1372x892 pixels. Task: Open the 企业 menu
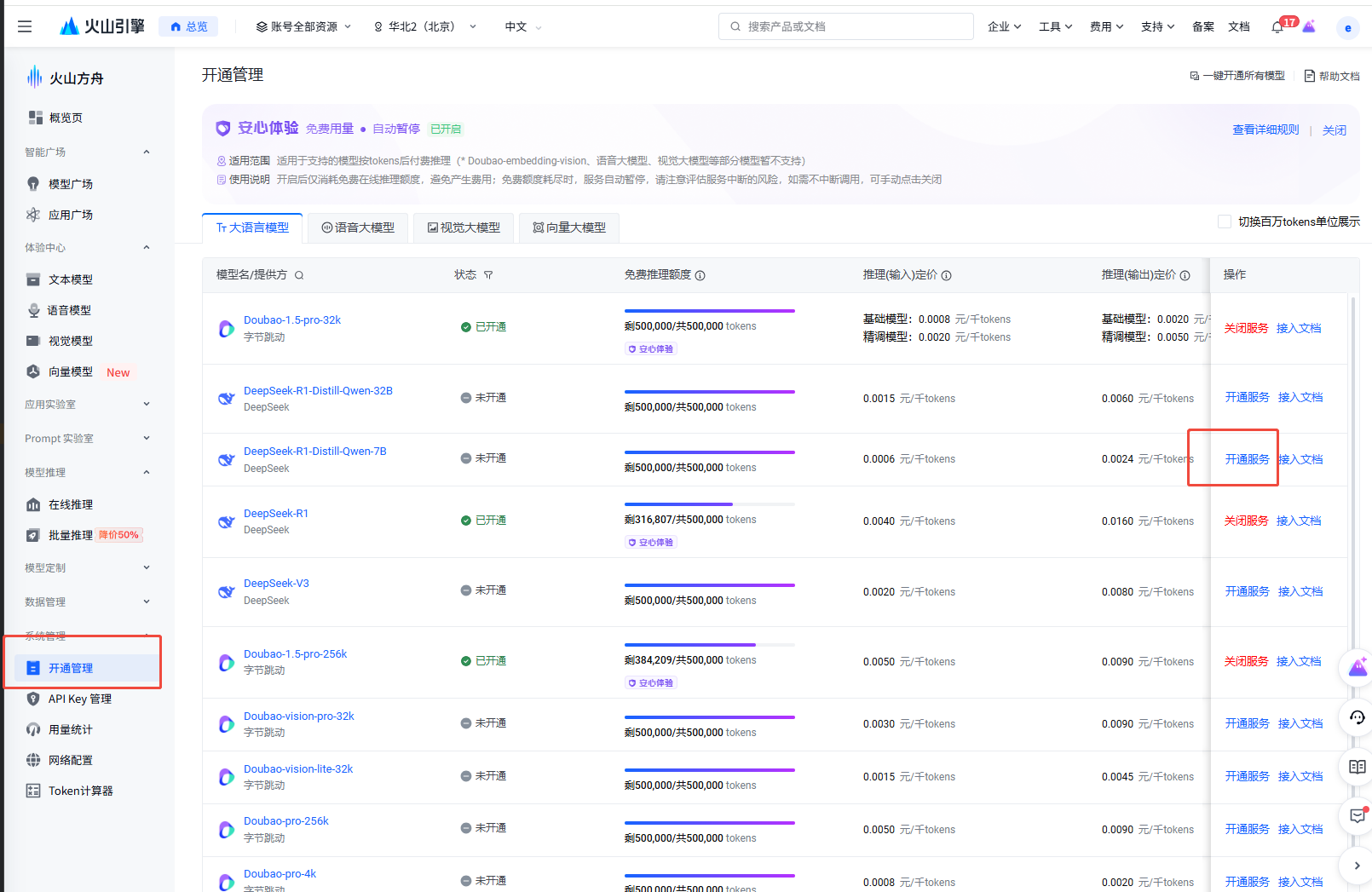pyautogui.click(x=1004, y=26)
